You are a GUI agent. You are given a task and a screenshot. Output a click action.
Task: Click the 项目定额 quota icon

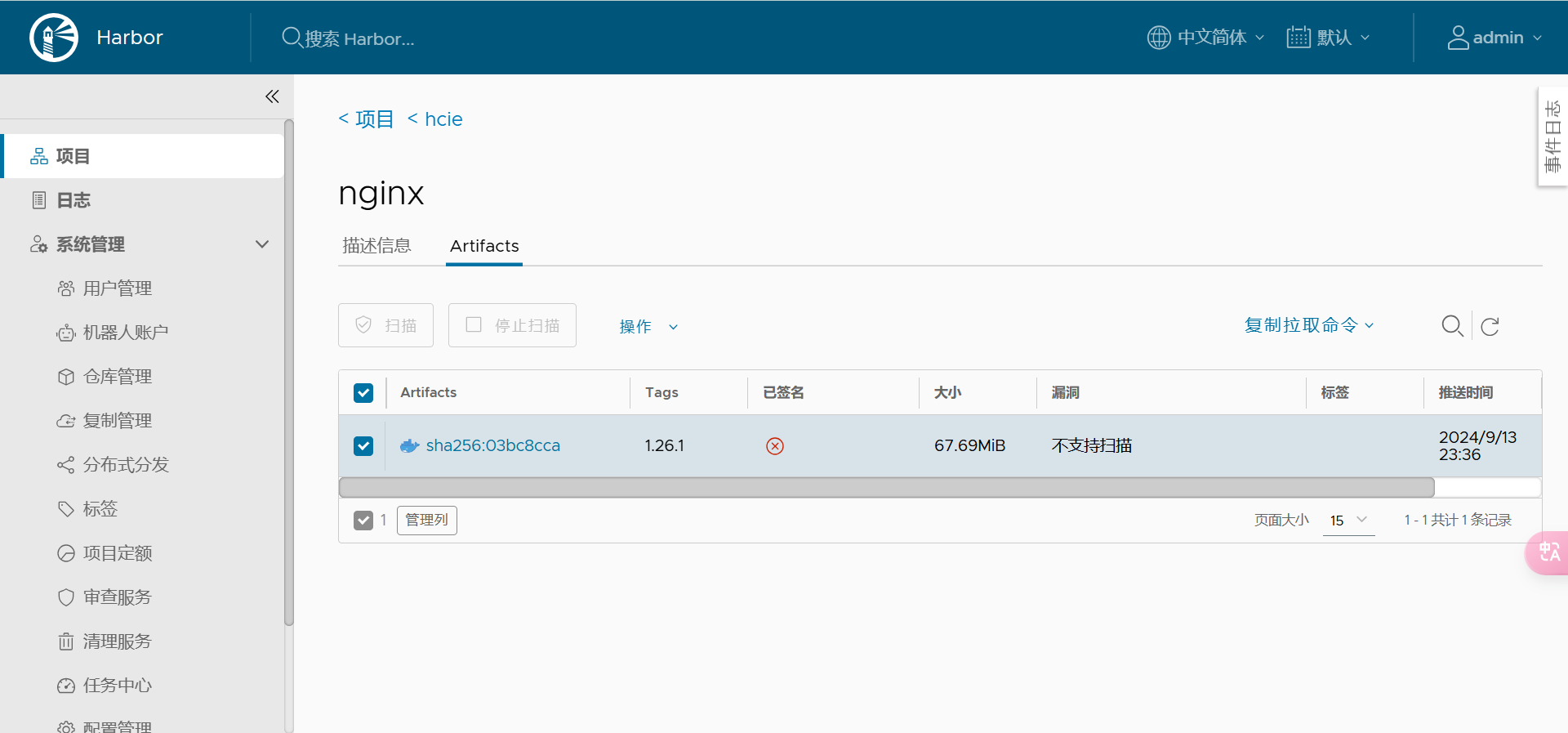66,553
